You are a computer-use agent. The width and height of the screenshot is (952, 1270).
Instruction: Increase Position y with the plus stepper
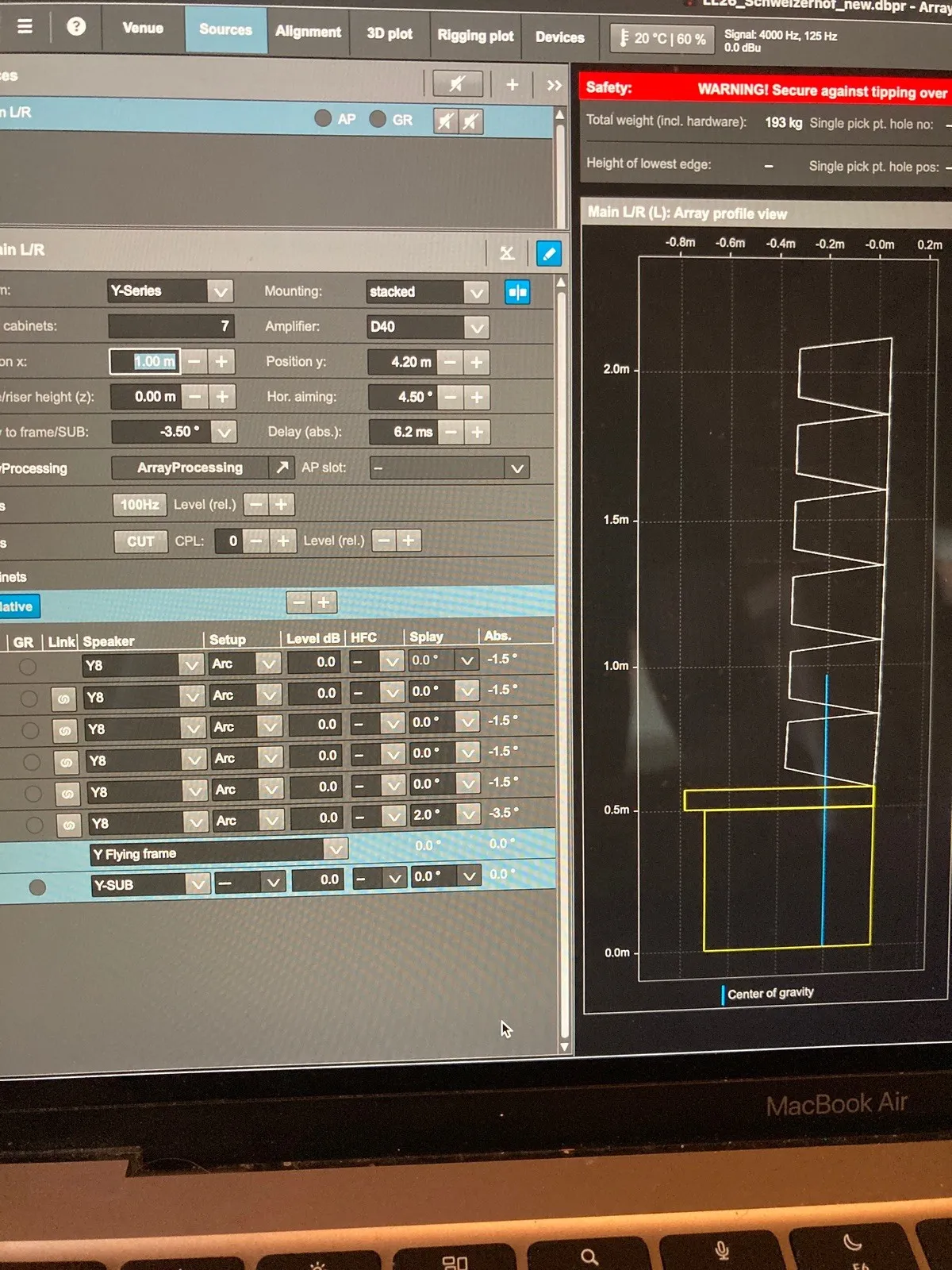coord(477,362)
